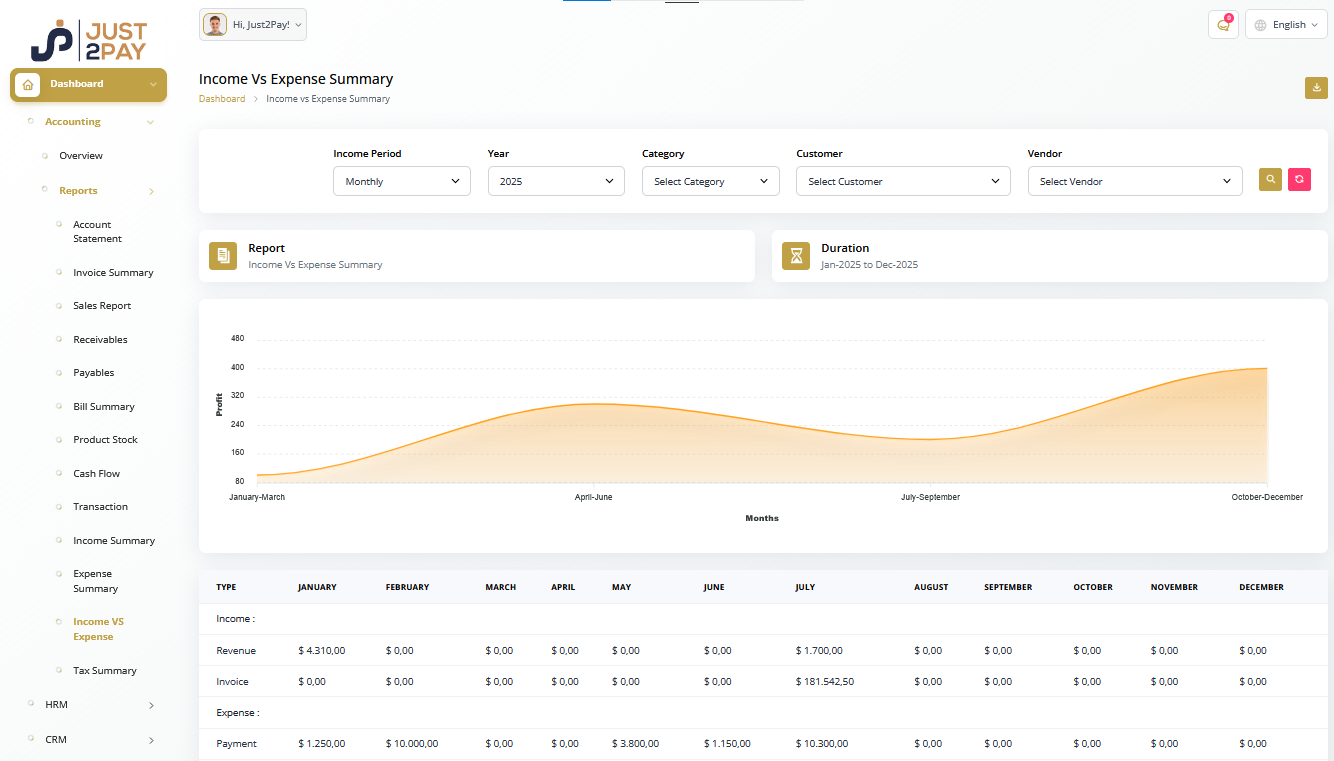This screenshot has width=1334, height=761.
Task: Open the Hi, Just2Pay! user profile menu
Action: (x=253, y=25)
